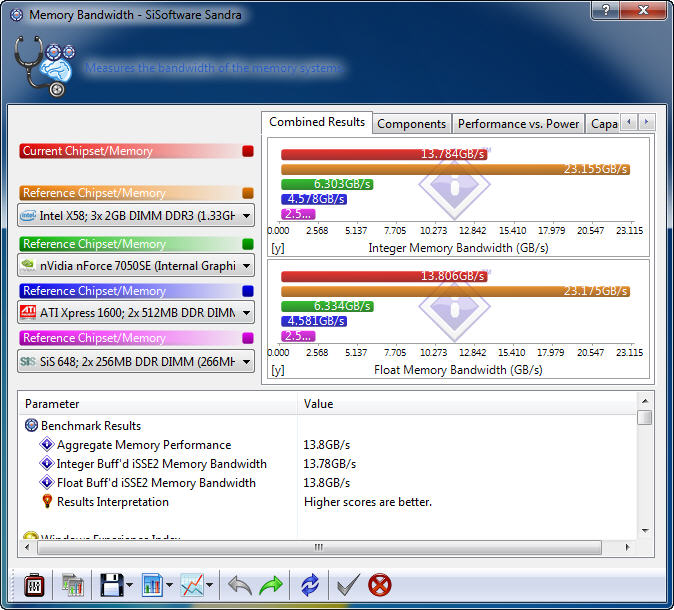This screenshot has width=674, height=610.
Task: Confirm with the checkmark icon
Action: click(348, 585)
